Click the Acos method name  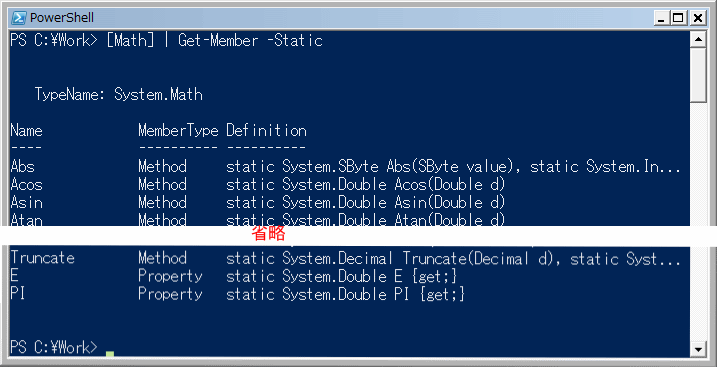click(27, 185)
